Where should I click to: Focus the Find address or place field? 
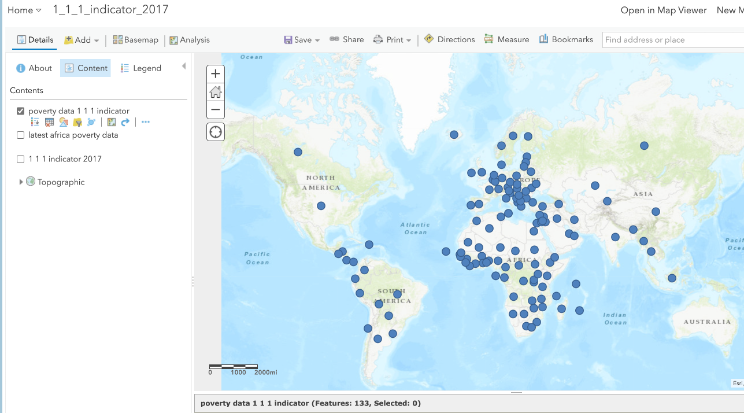(x=673, y=40)
